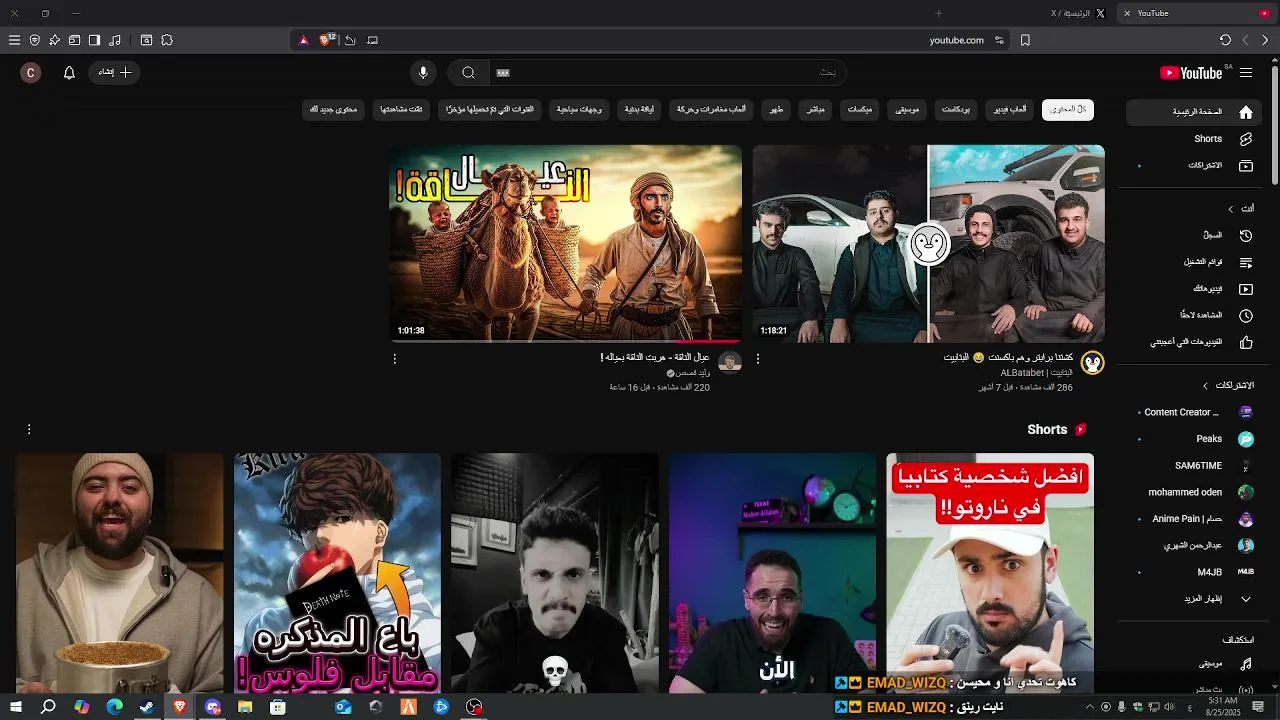Image resolution: width=1280 pixels, height=720 pixels.
Task: Start voice search with the microphone
Action: point(423,73)
